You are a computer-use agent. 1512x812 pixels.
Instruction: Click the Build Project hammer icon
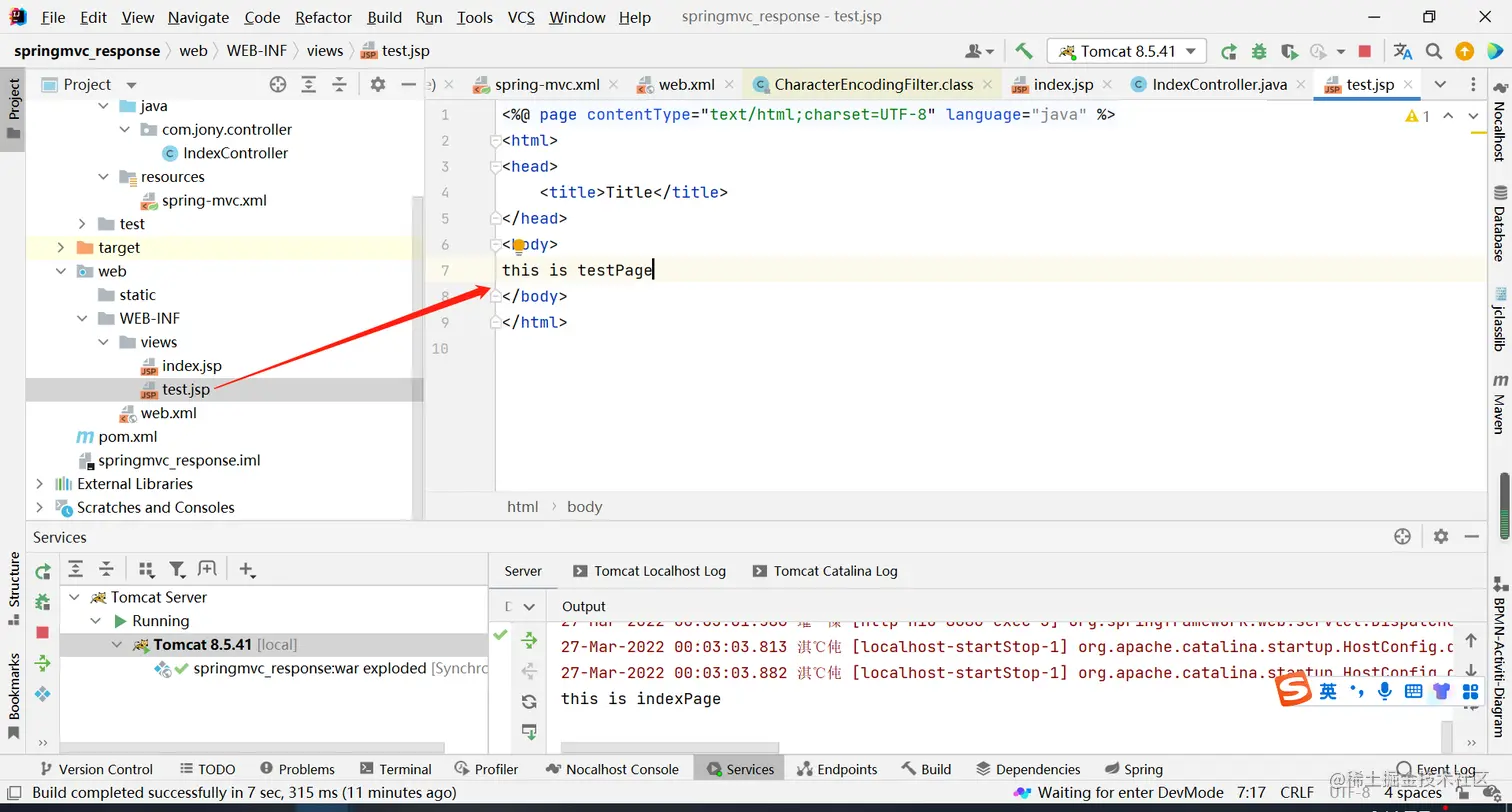(x=1023, y=51)
